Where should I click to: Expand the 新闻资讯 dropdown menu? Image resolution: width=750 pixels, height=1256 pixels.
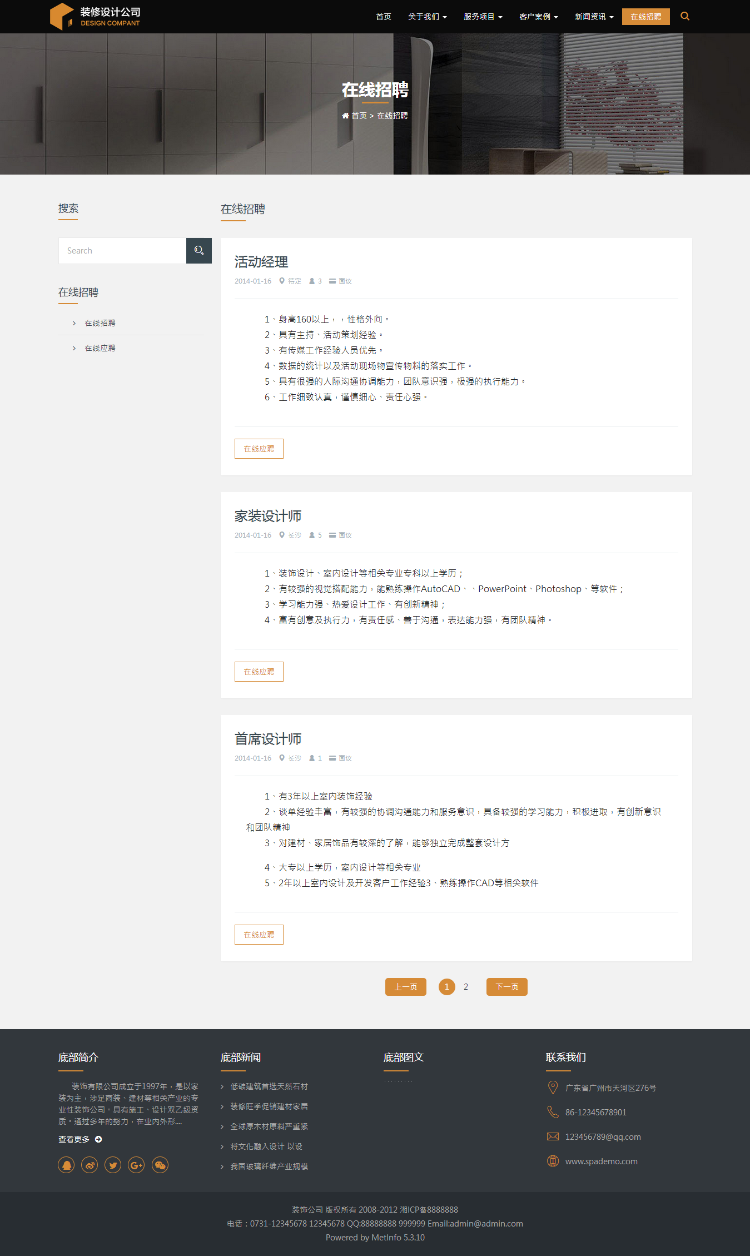(x=594, y=16)
